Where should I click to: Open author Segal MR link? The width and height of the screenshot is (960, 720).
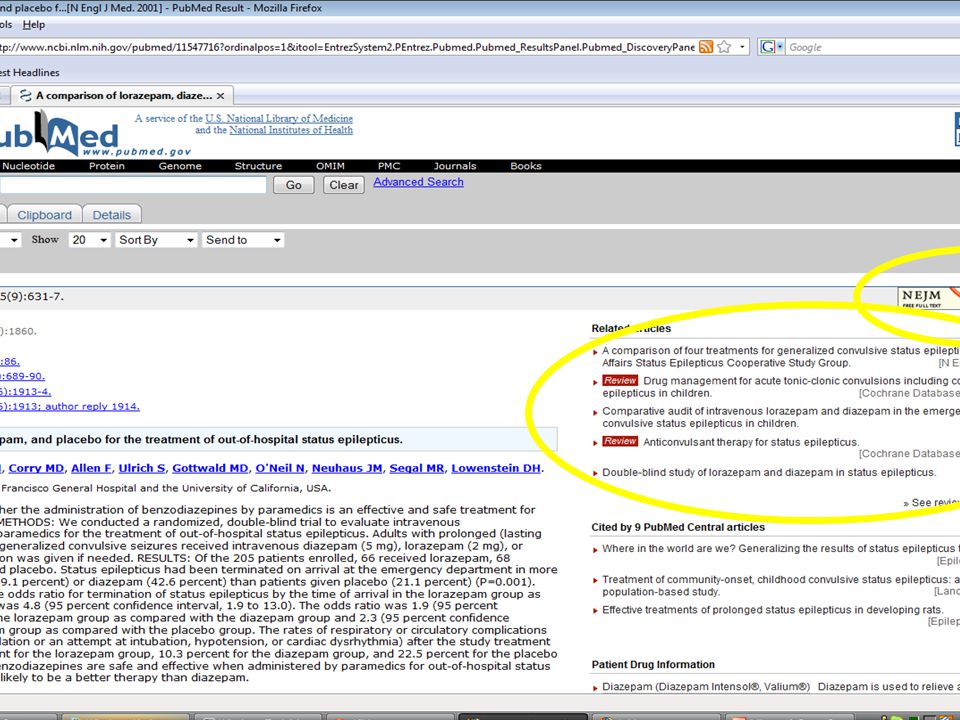click(417, 468)
